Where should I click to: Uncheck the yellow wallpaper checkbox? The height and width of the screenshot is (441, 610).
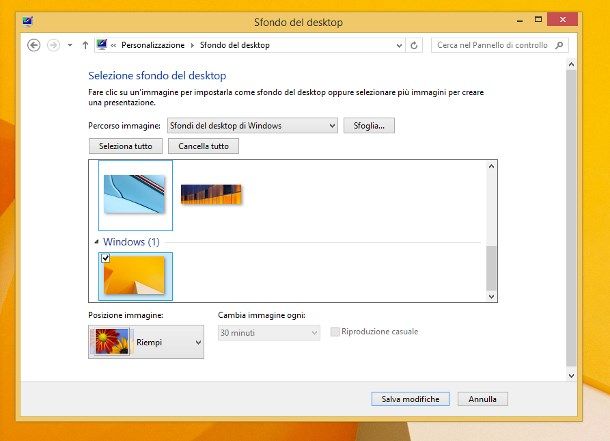tap(105, 258)
